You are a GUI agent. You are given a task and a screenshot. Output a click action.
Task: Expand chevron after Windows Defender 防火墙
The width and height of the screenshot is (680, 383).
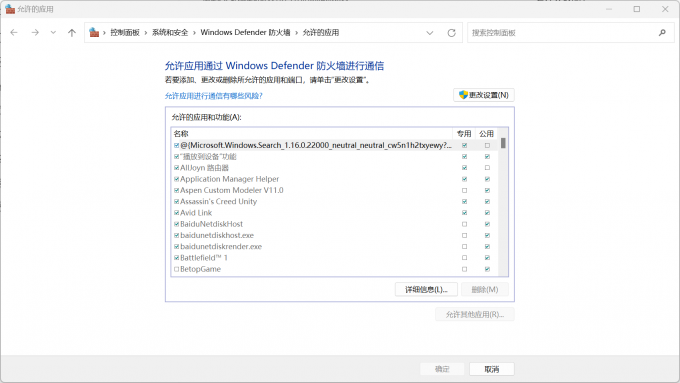pyautogui.click(x=297, y=33)
